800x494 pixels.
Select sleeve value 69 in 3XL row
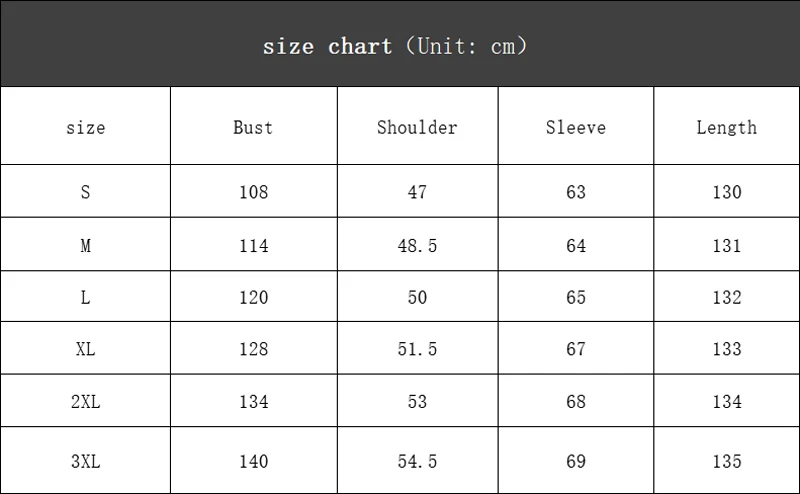click(576, 461)
